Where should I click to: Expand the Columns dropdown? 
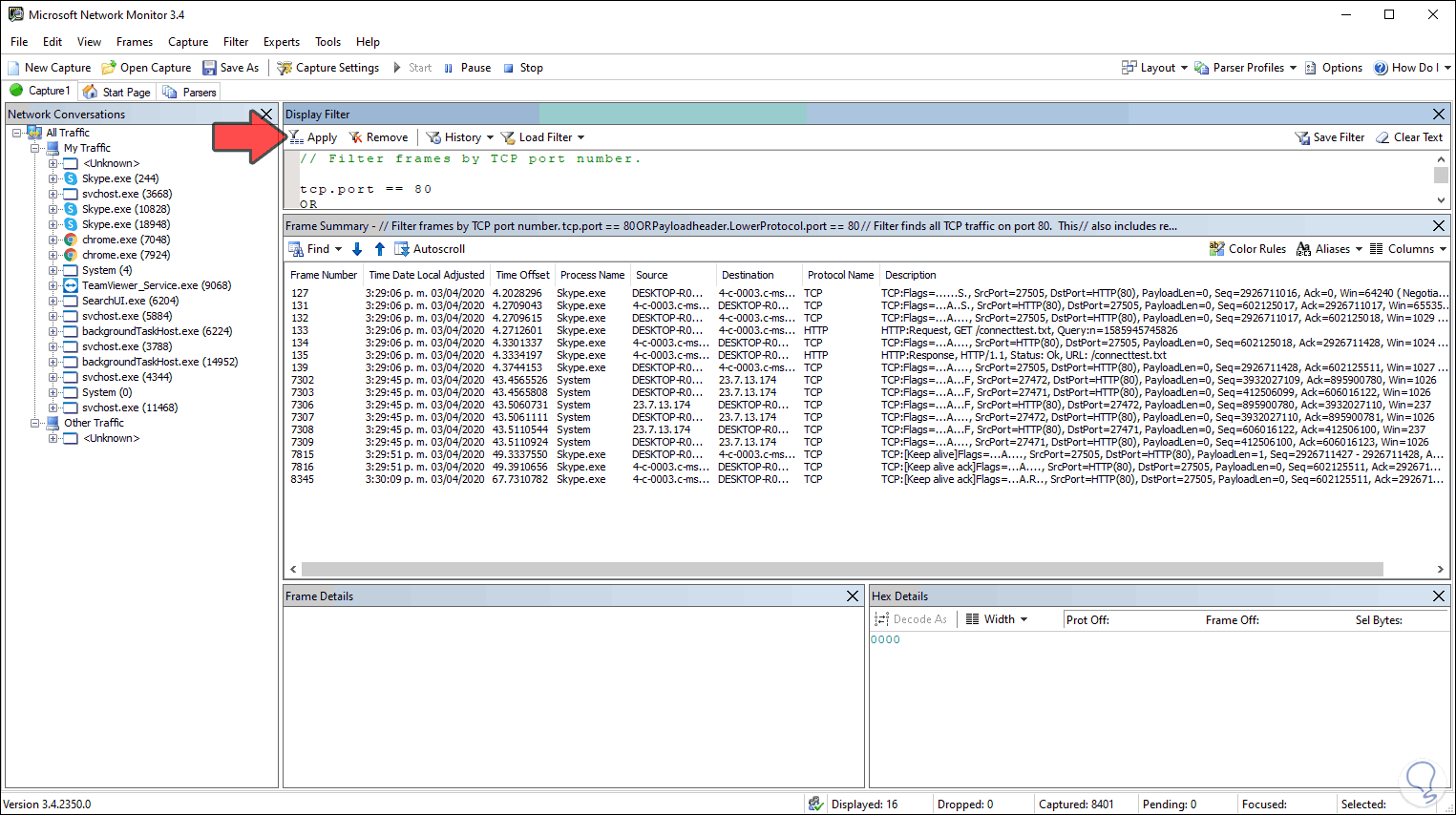[x=1409, y=249]
